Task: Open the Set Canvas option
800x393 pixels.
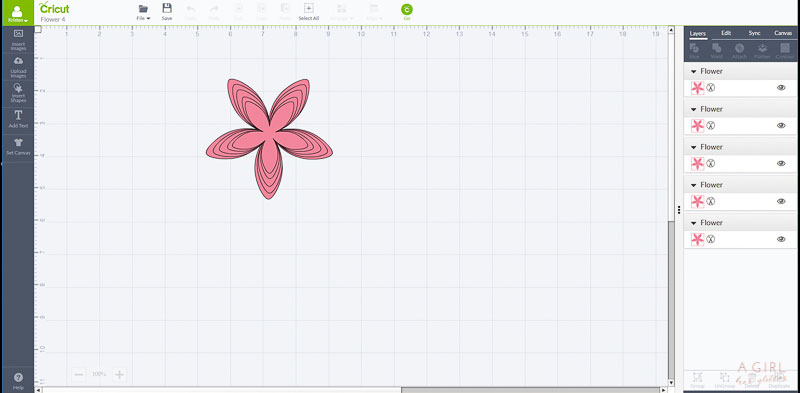Action: 18,146
